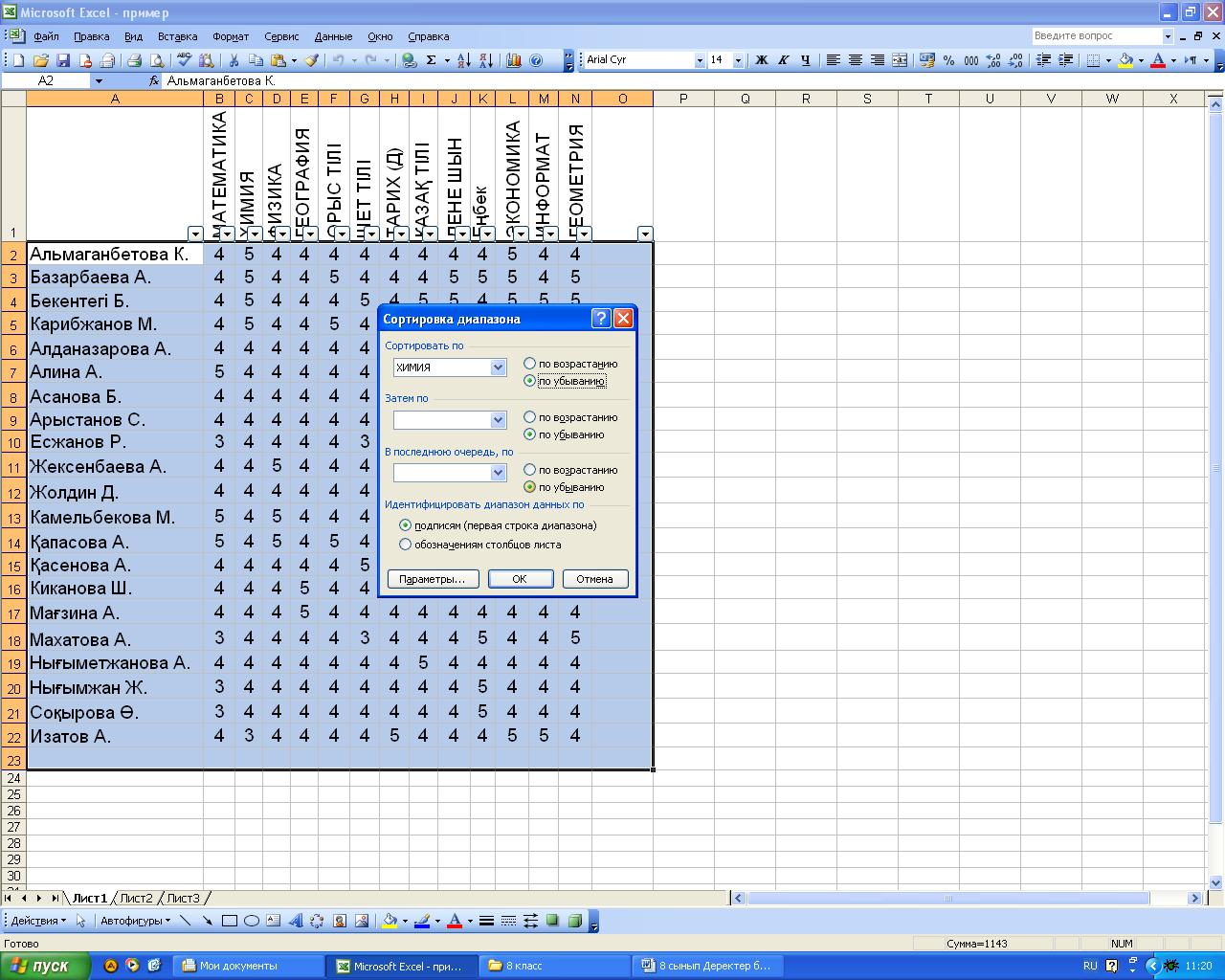Open autofilter arrow in column O header
1225x980 pixels.
click(x=645, y=234)
